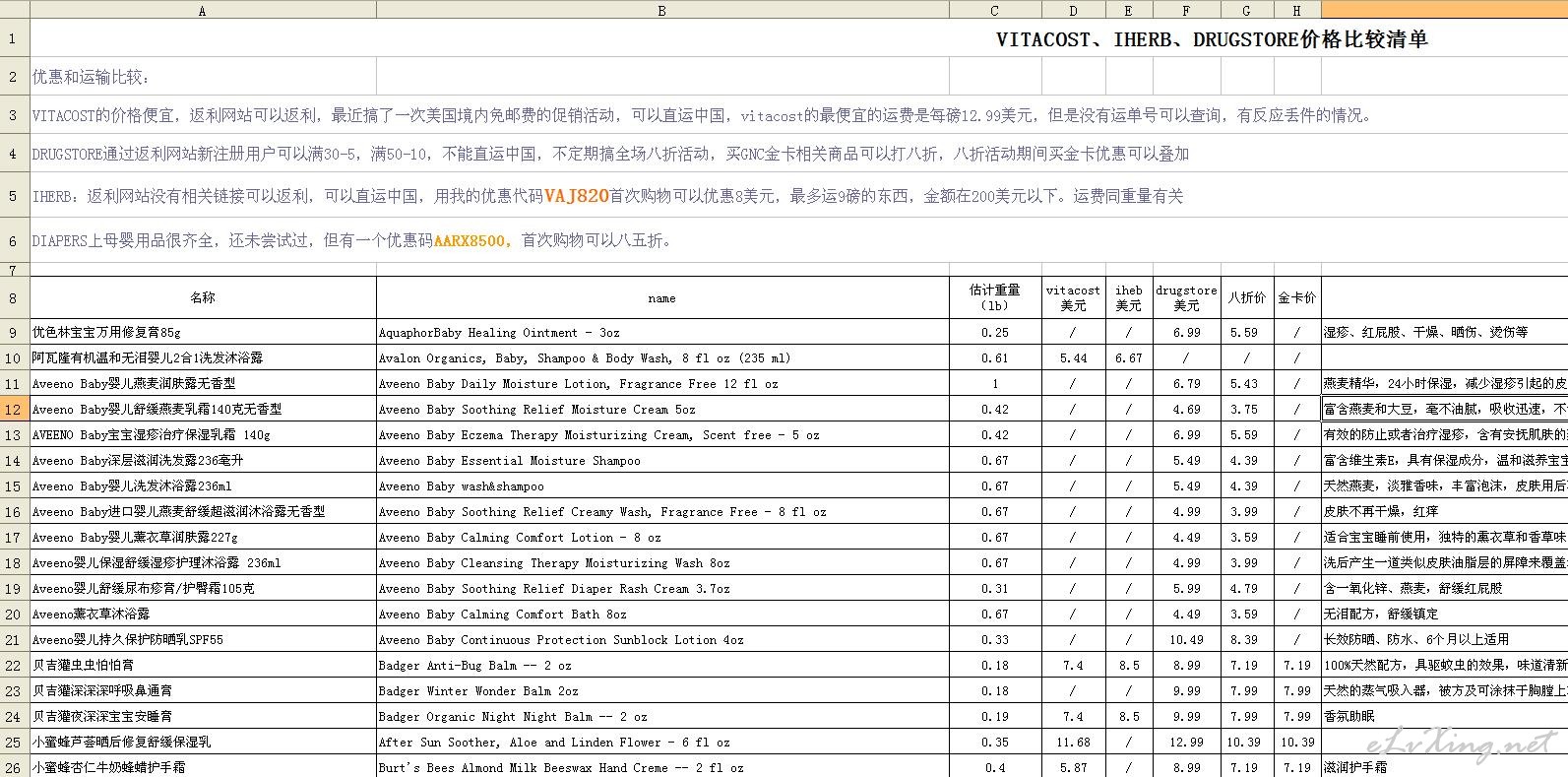
Task: Click cell Aveeno Baby Soothing Relief Diaper Rash Cream
Action: [662, 588]
